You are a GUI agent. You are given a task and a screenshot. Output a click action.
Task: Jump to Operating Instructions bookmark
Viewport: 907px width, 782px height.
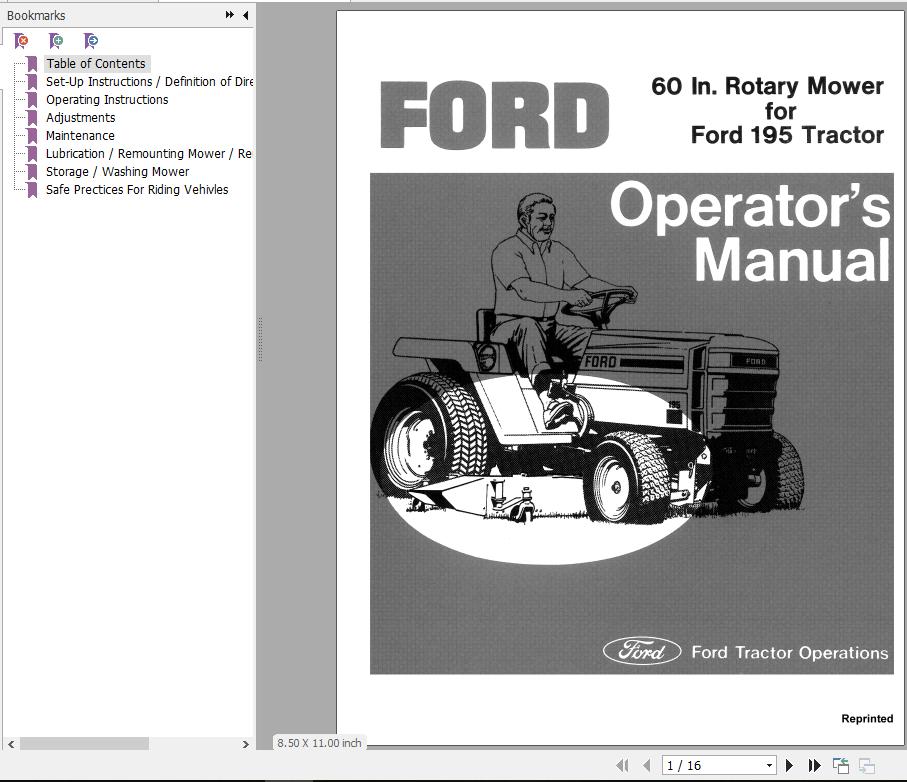(x=107, y=99)
